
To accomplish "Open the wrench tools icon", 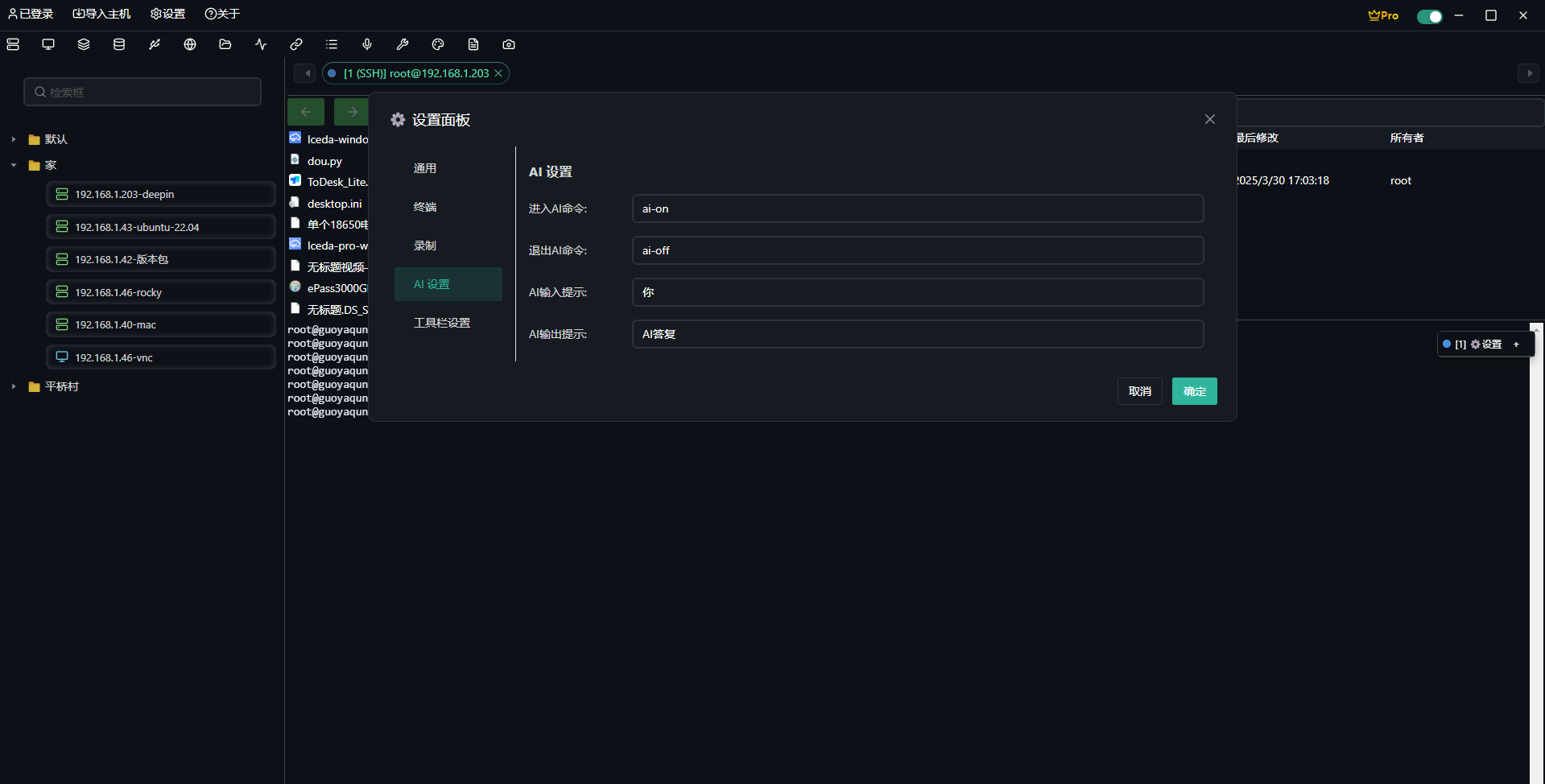I will [403, 44].
